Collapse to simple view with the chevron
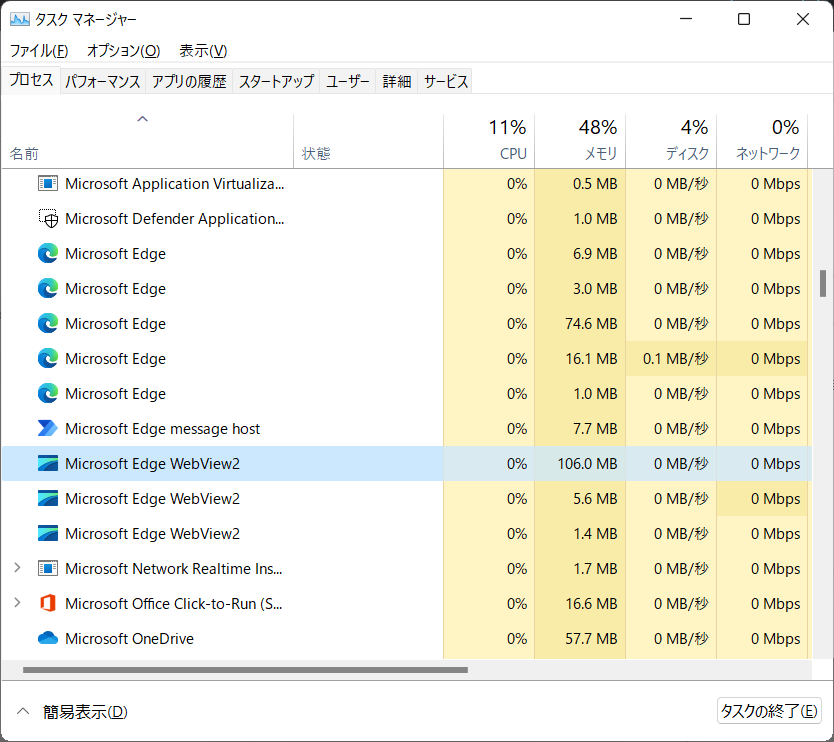This screenshot has height=742, width=834. 23,711
